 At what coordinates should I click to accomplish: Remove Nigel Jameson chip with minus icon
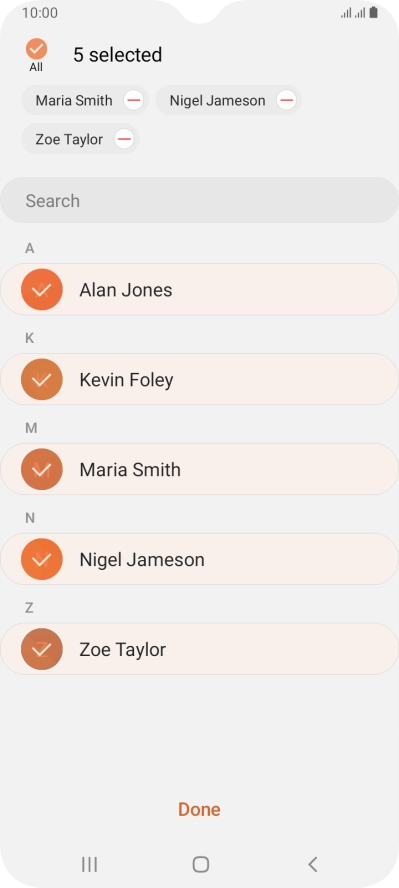(286, 101)
